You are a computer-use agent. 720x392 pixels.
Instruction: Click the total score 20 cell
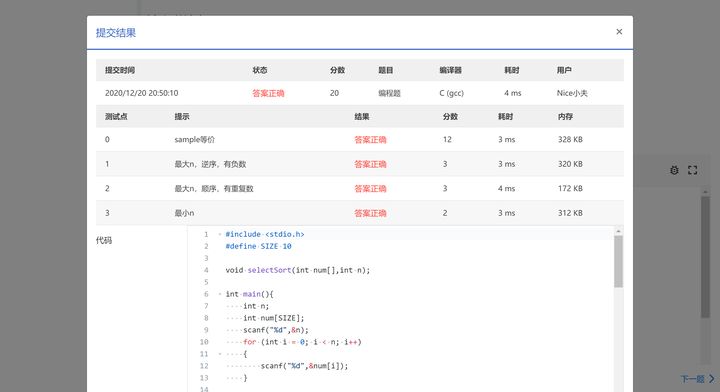pyautogui.click(x=334, y=93)
